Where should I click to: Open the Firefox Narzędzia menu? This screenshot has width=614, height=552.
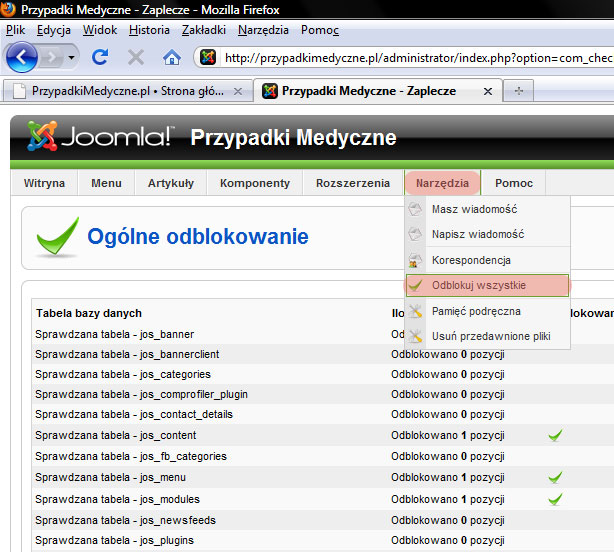click(263, 30)
